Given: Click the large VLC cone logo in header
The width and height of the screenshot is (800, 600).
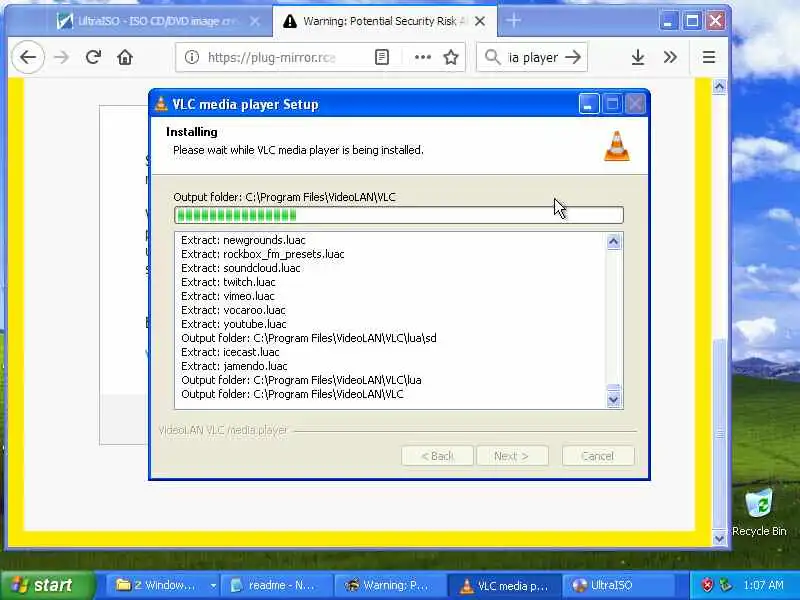Looking at the screenshot, I should tap(617, 146).
